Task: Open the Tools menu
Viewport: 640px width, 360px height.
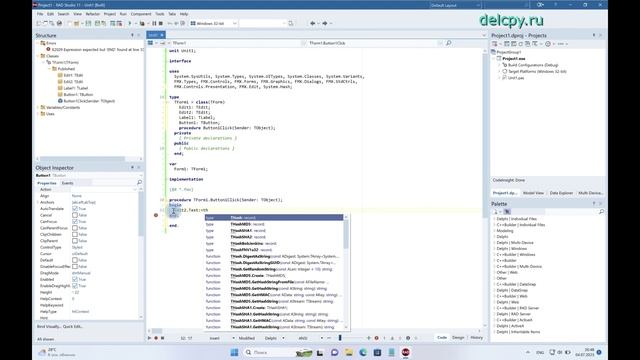Action: click(x=160, y=14)
